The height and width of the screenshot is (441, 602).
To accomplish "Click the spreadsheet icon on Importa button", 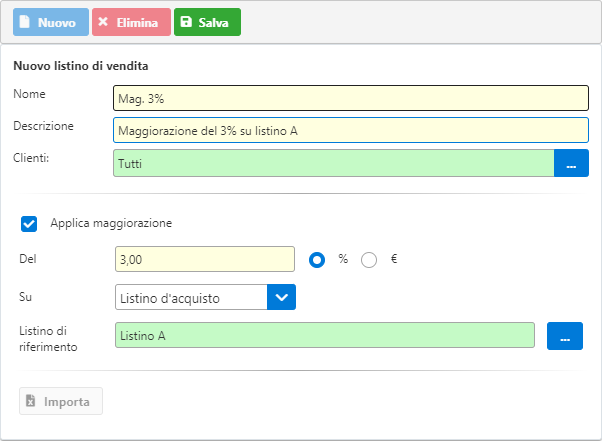I will pos(30,400).
